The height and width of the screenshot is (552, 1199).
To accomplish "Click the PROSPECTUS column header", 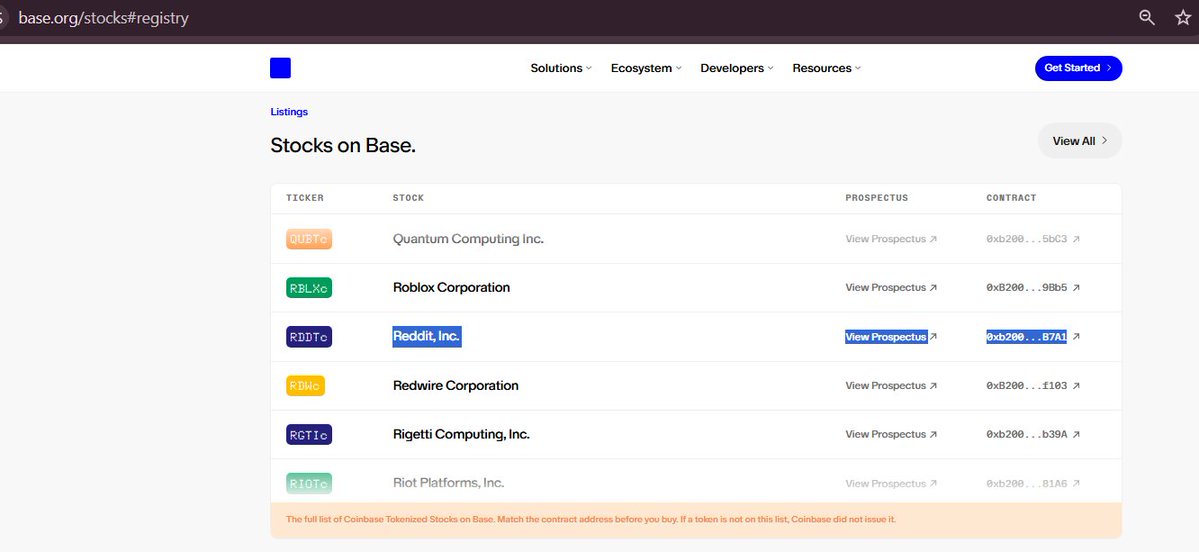I will pos(876,198).
